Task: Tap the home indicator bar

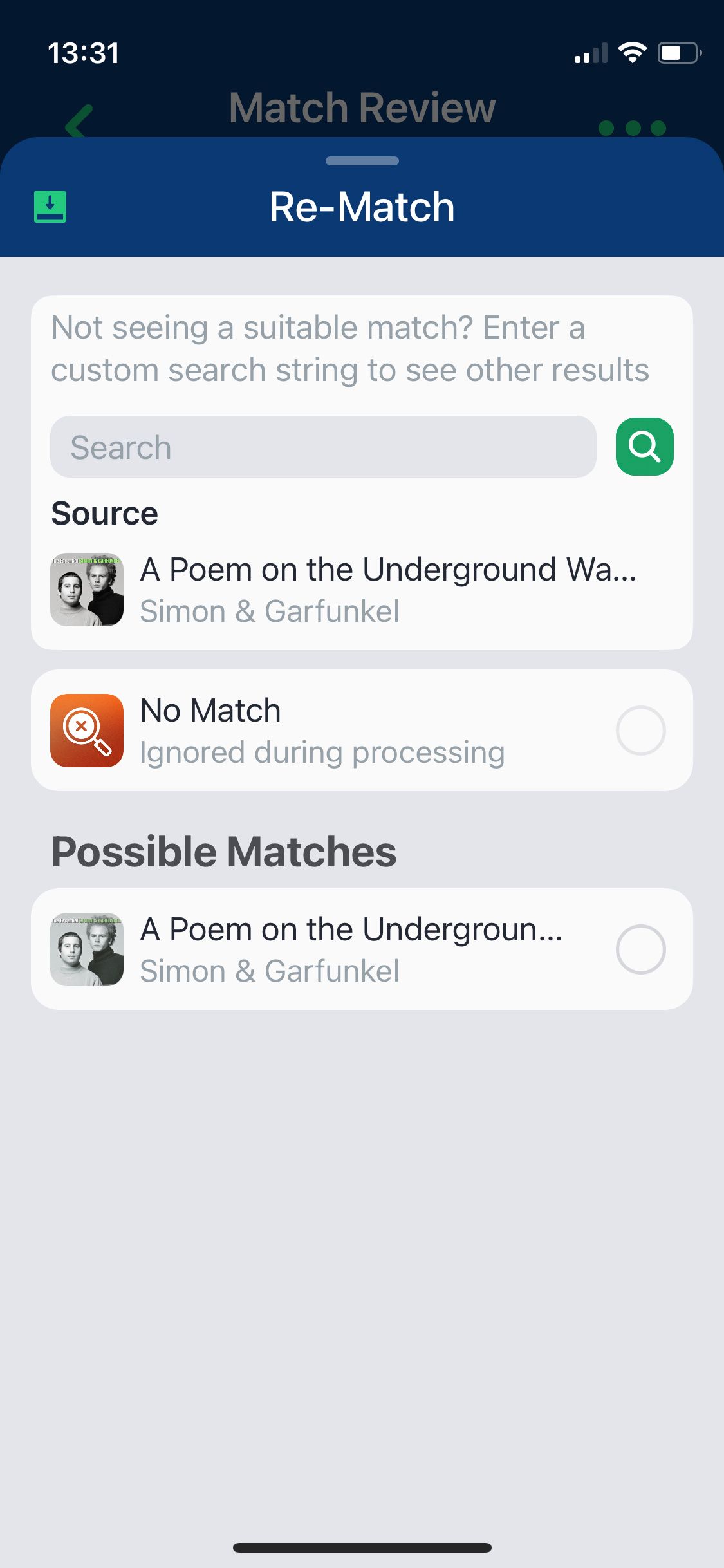Action: [362, 1547]
